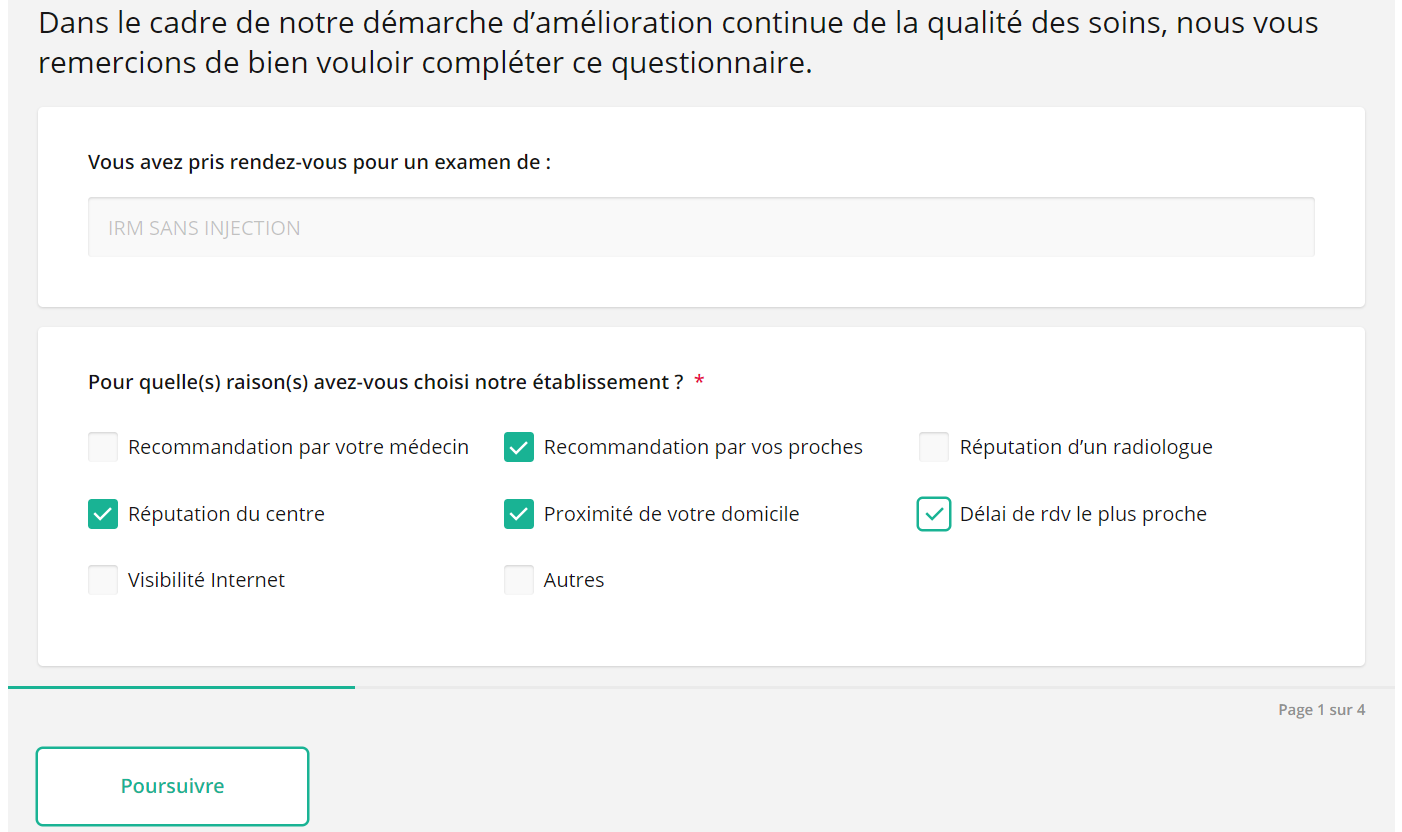Screen dimensions: 1402x832
Task: Tick the 'Réputation d'un radiologue' checkbox
Action: point(934,447)
